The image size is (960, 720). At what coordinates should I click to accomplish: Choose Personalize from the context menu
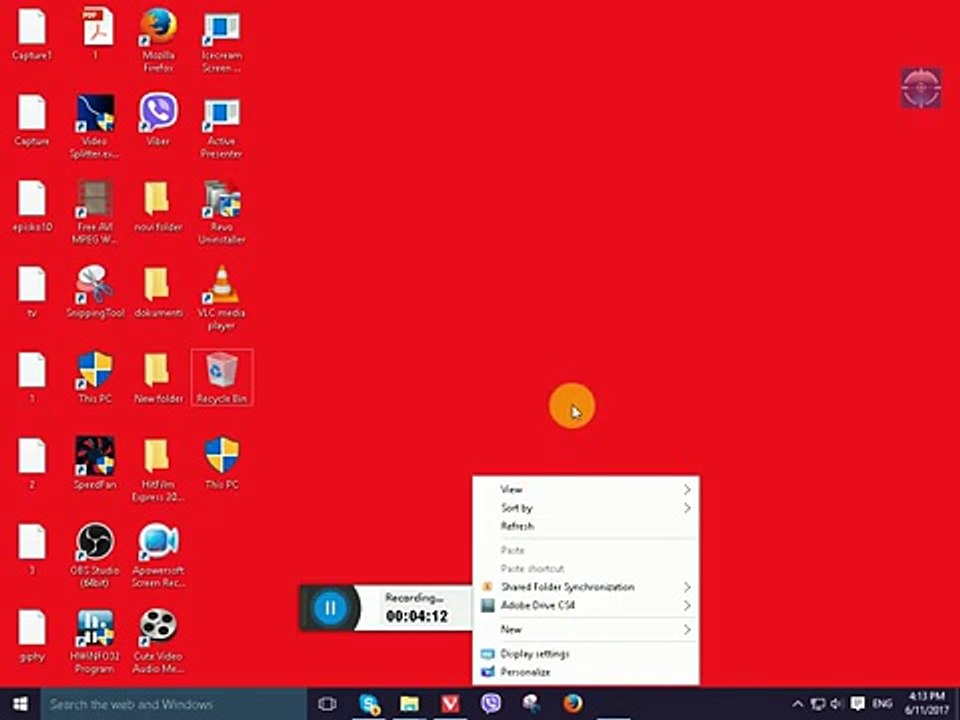point(586,672)
